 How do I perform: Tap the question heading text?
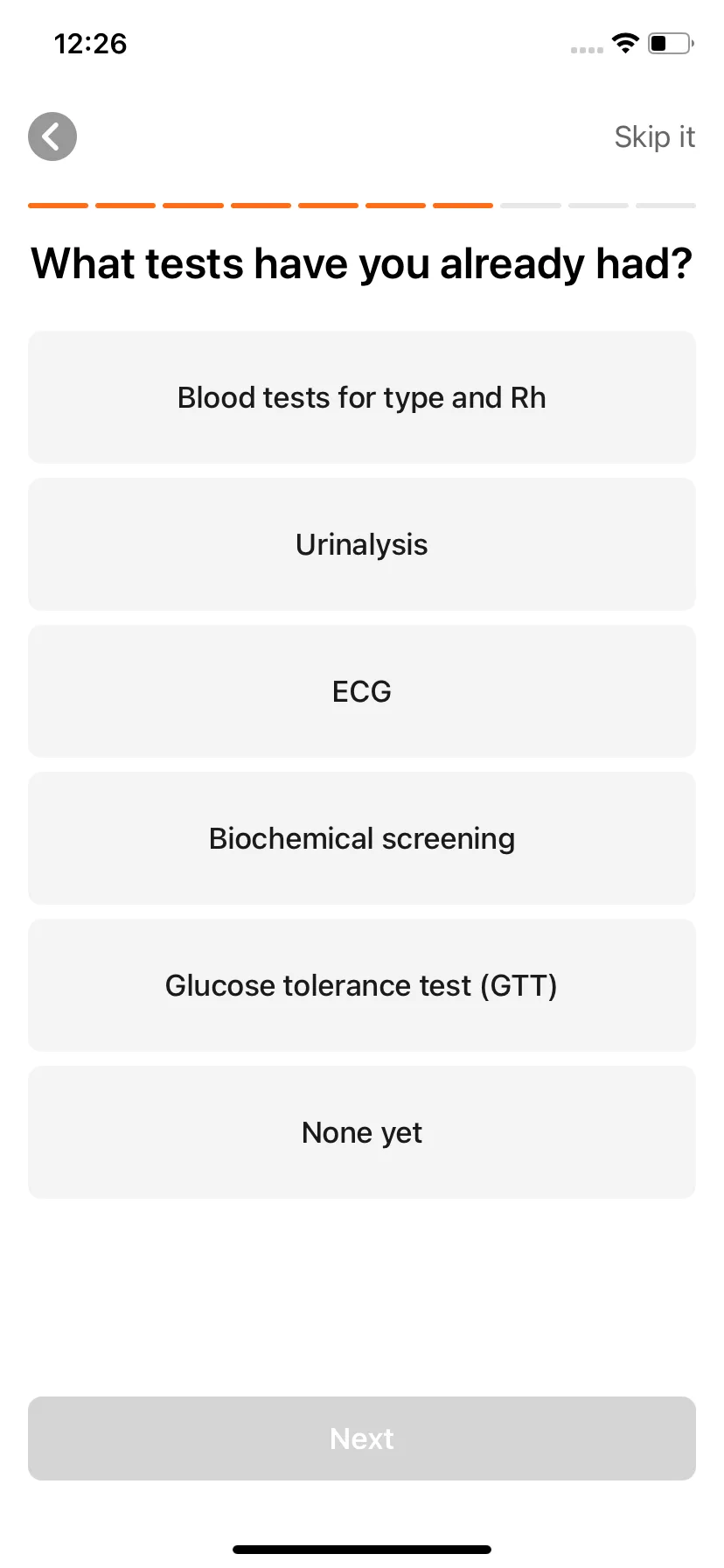[362, 263]
